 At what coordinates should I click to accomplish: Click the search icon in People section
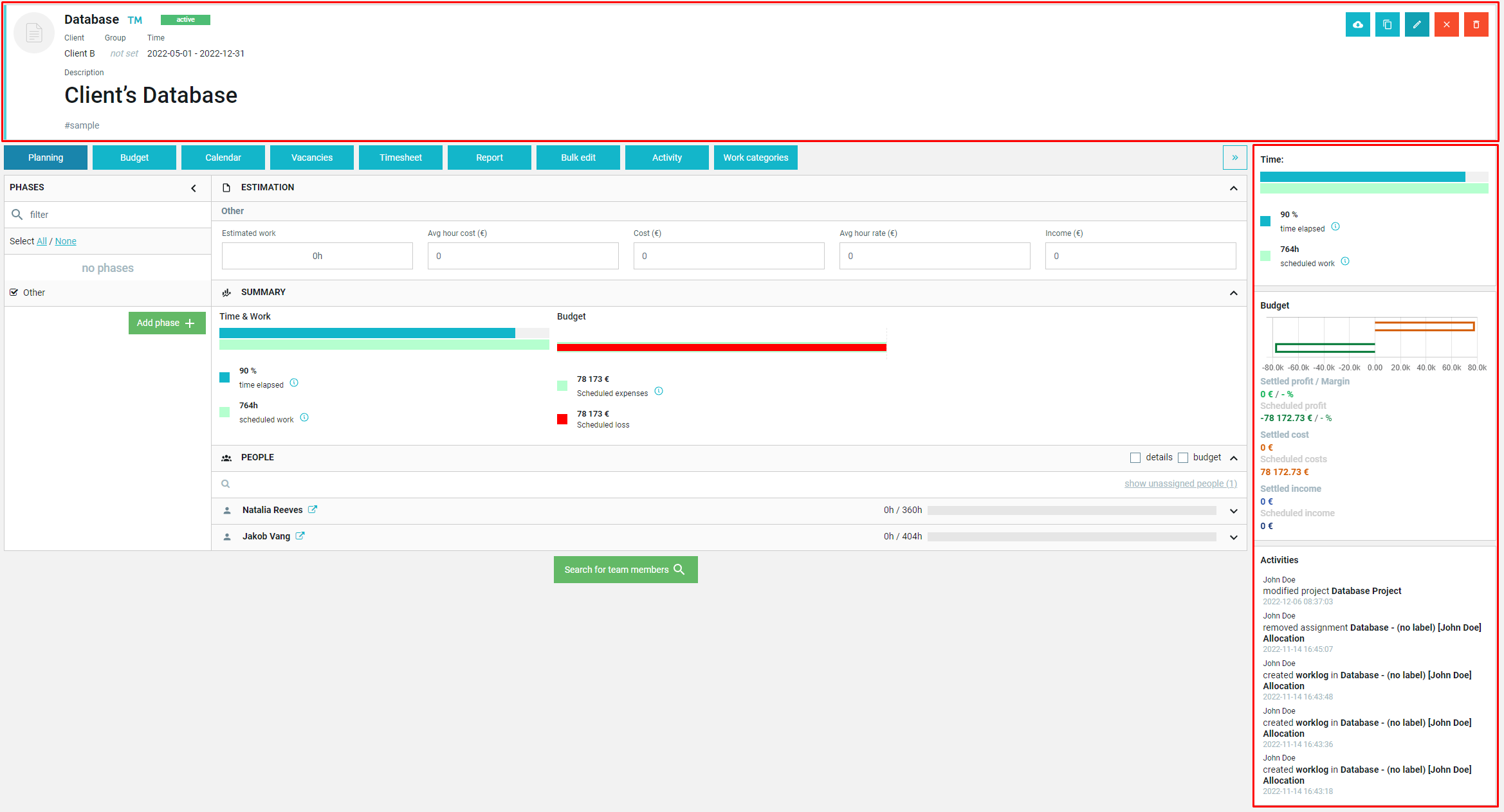tap(226, 484)
